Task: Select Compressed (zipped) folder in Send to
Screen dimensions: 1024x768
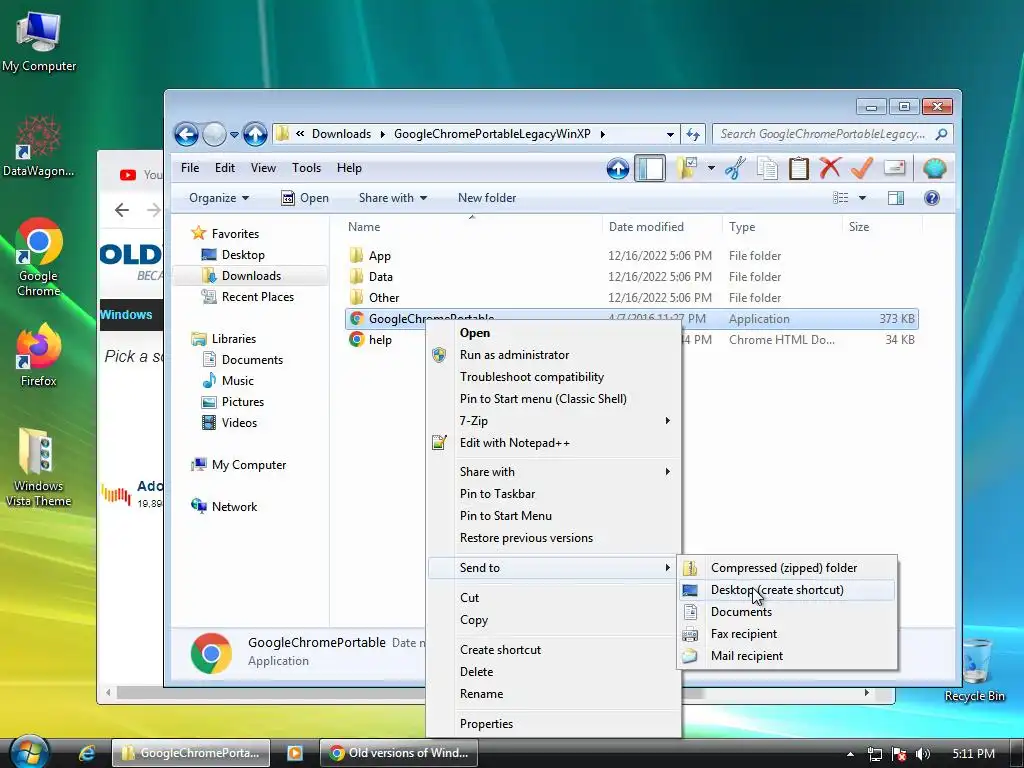Action: coord(787,568)
